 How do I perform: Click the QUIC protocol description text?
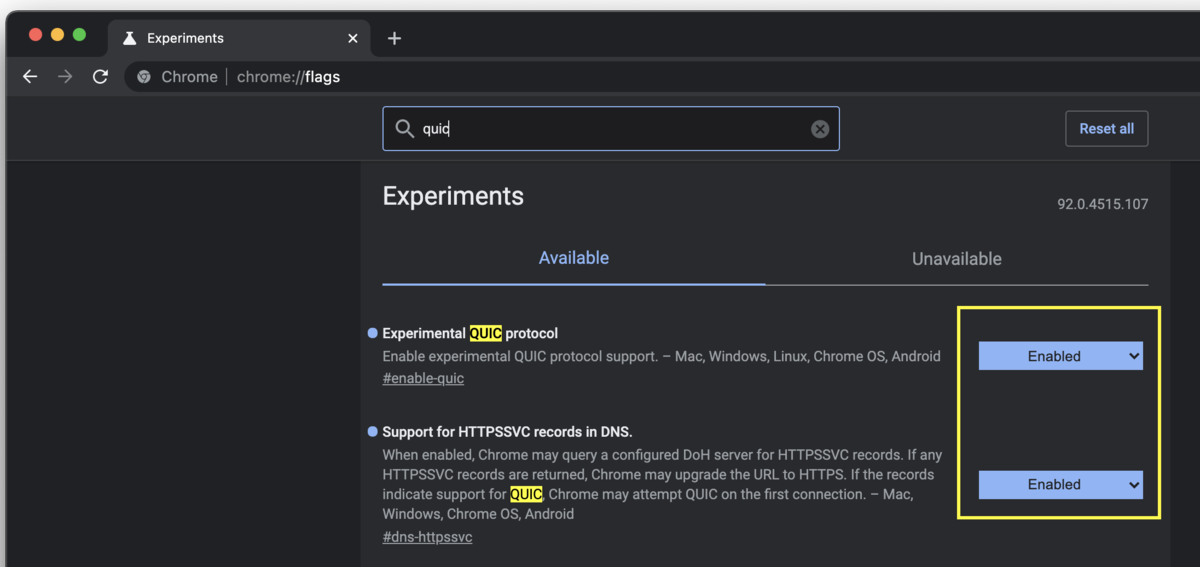pos(661,356)
